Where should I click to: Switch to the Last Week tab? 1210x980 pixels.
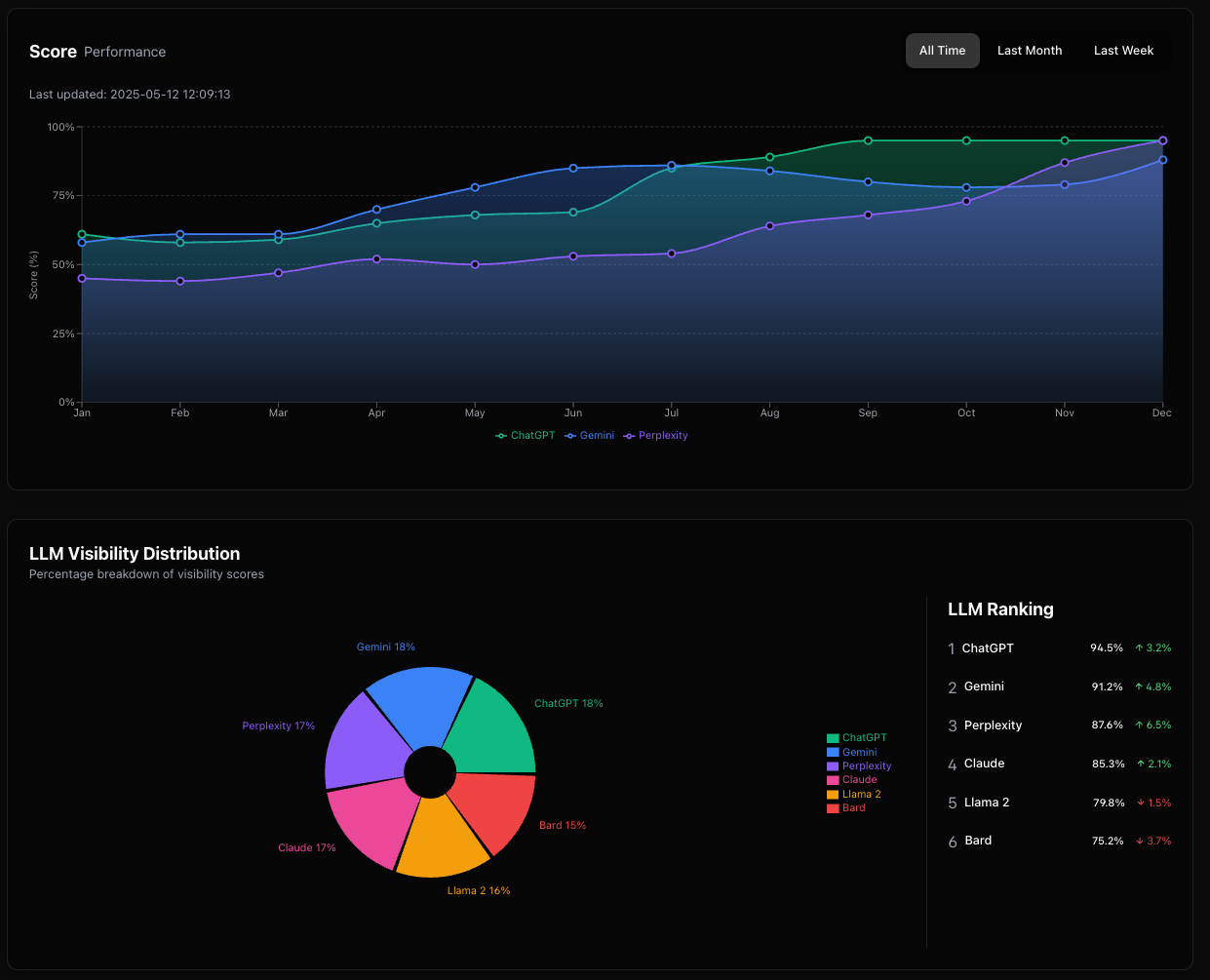pos(1123,51)
